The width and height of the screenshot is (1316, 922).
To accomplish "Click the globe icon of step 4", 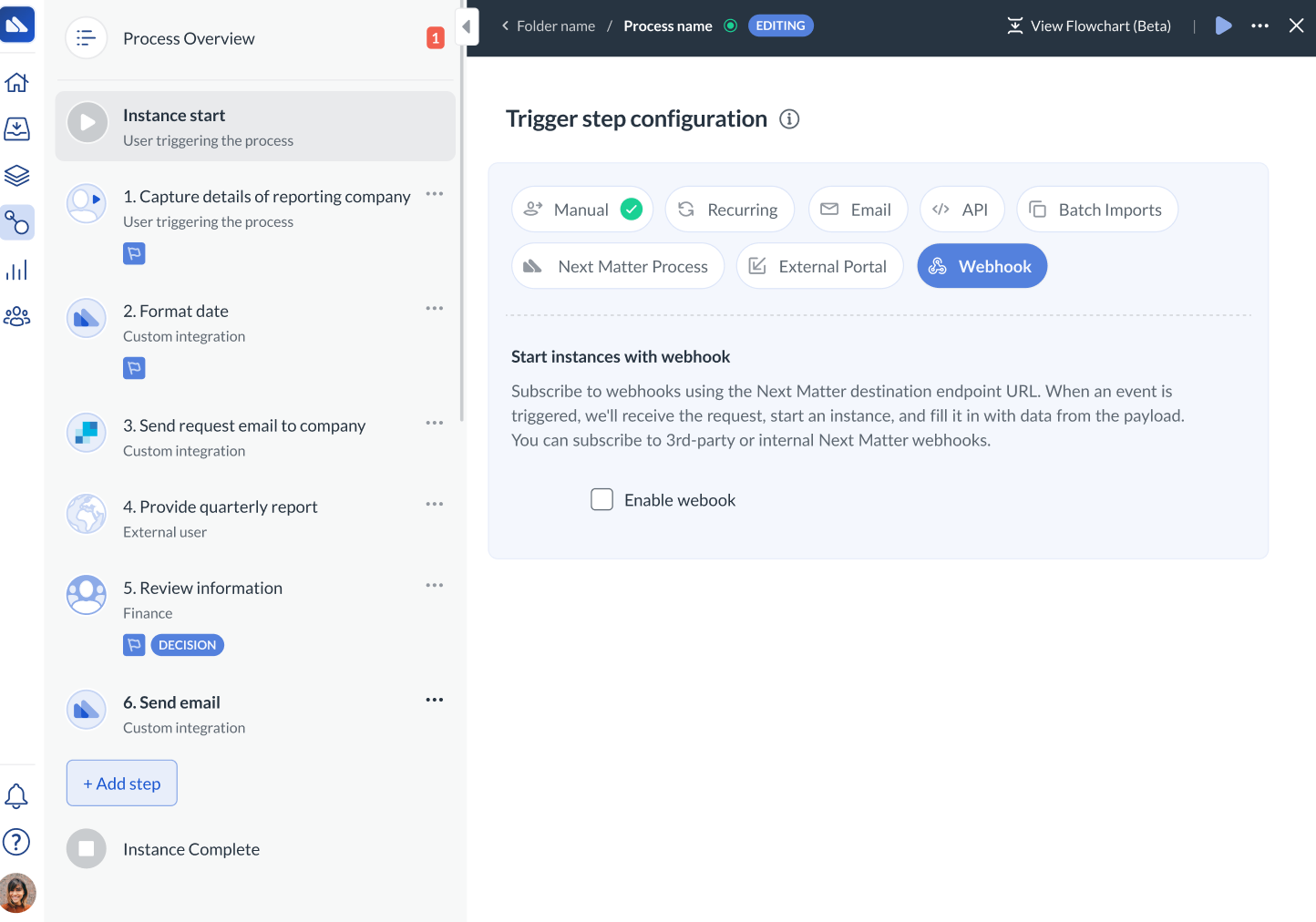I will (x=87, y=514).
